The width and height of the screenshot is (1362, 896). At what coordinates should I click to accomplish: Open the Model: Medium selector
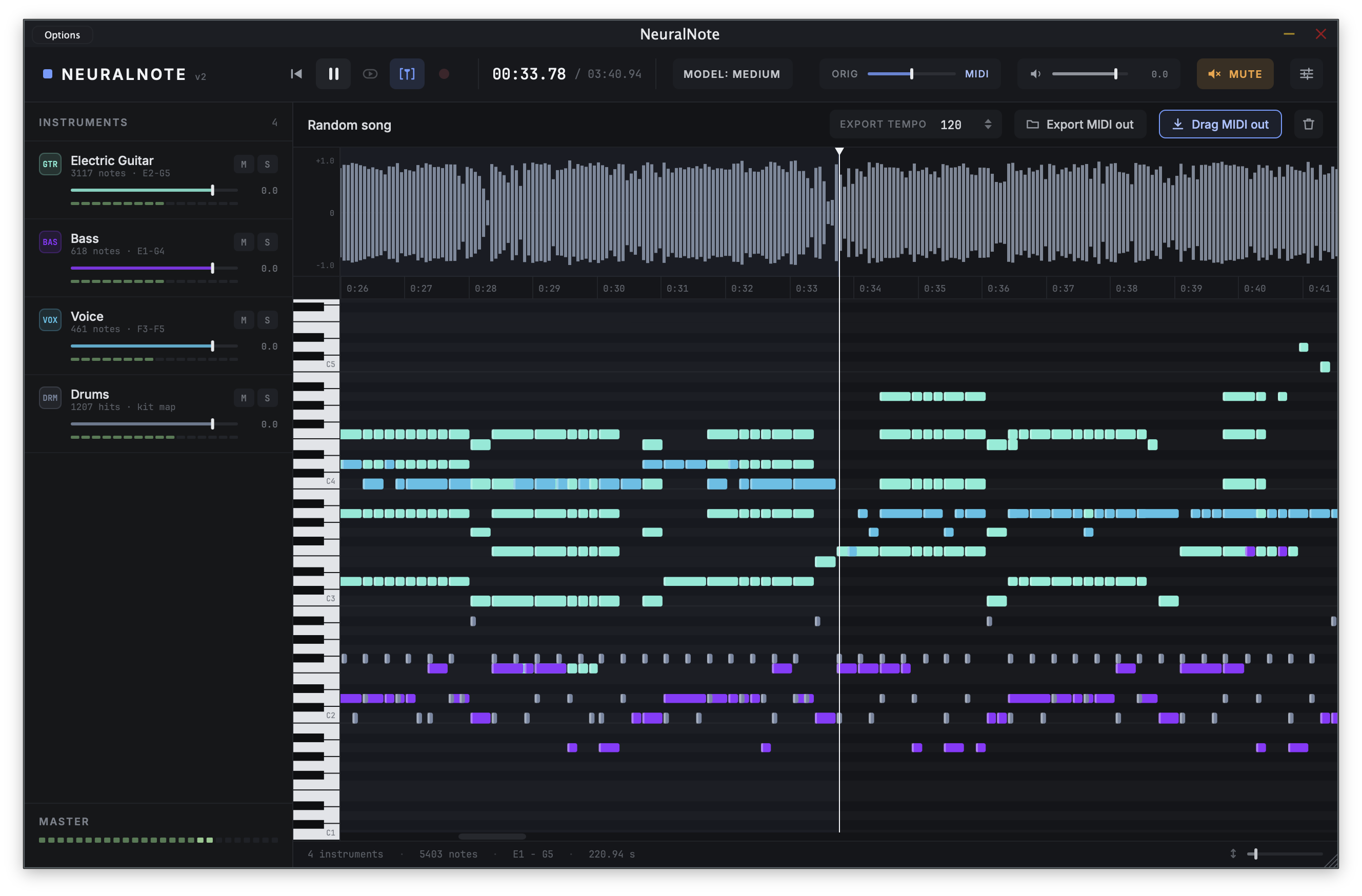pos(732,74)
